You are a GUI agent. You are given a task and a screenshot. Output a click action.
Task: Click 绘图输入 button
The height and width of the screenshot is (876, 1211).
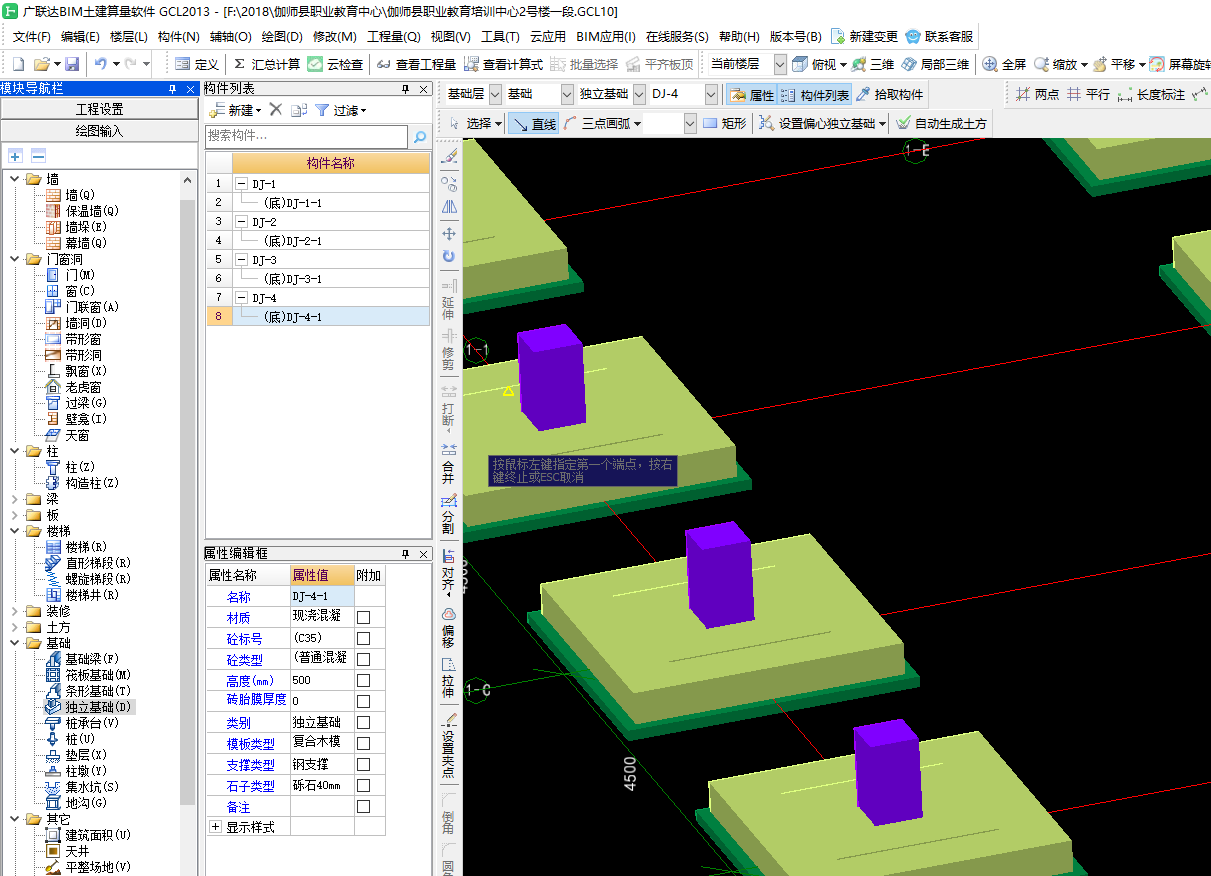tap(100, 131)
